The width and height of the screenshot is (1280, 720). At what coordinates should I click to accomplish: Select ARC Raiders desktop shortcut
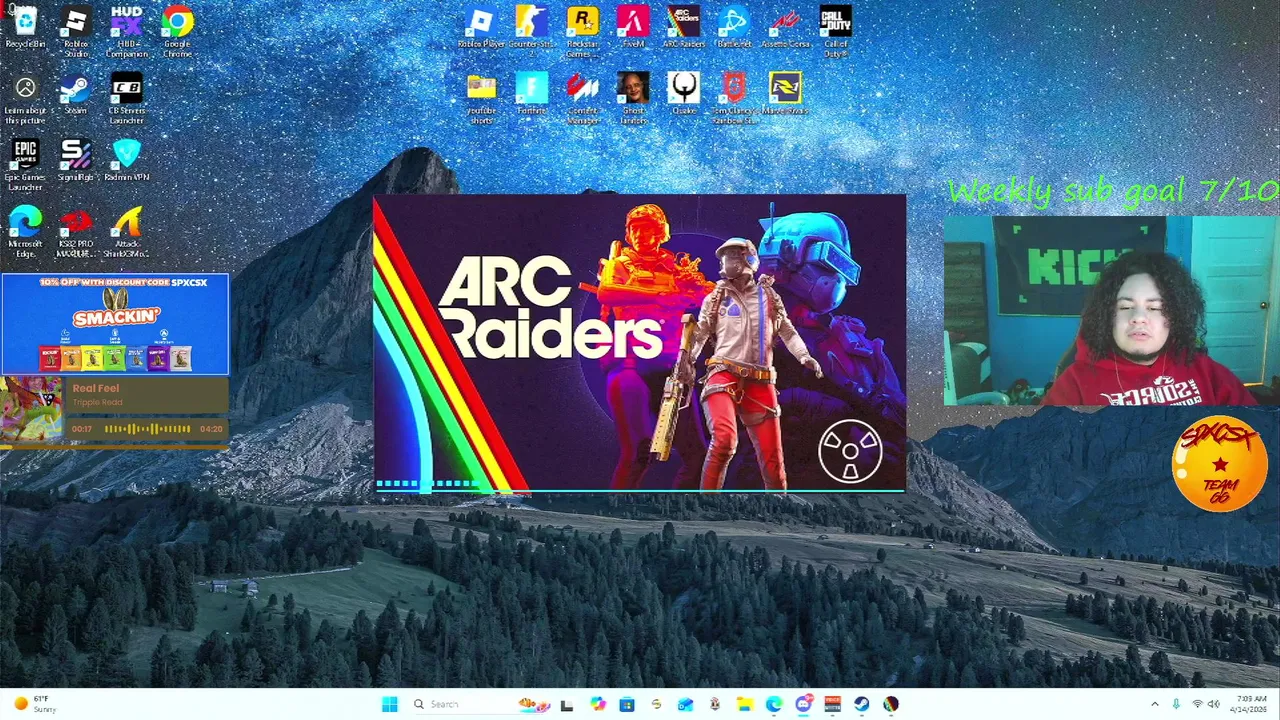coord(684,28)
